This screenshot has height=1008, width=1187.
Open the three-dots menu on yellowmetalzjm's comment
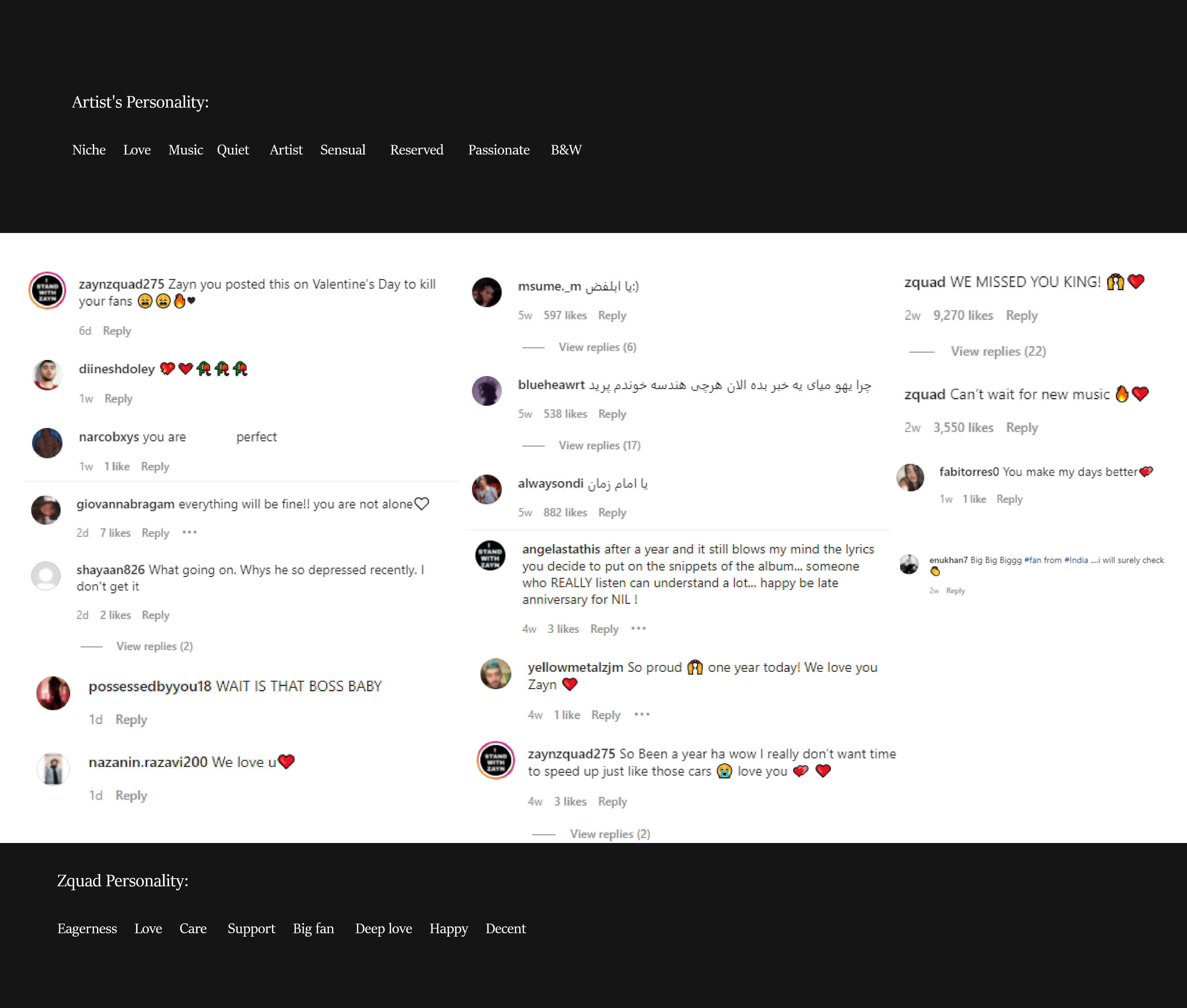pos(642,714)
